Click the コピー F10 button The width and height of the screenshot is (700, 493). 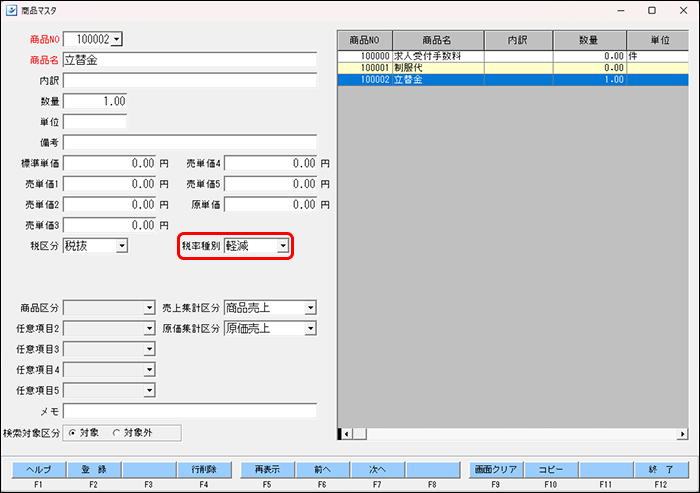pyautogui.click(x=551, y=470)
